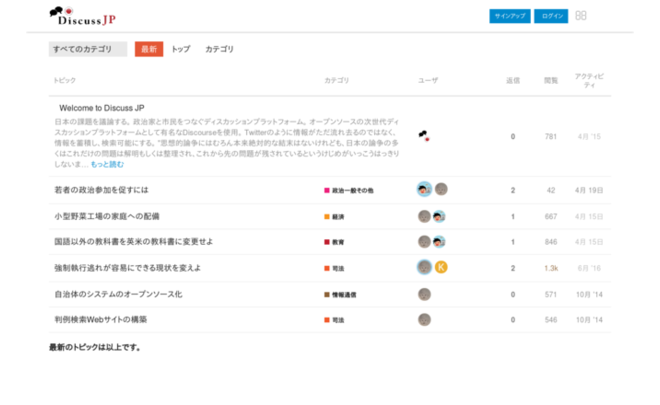Click avatar in 判例検索Webサイト row
The image size is (660, 405).
click(x=424, y=320)
